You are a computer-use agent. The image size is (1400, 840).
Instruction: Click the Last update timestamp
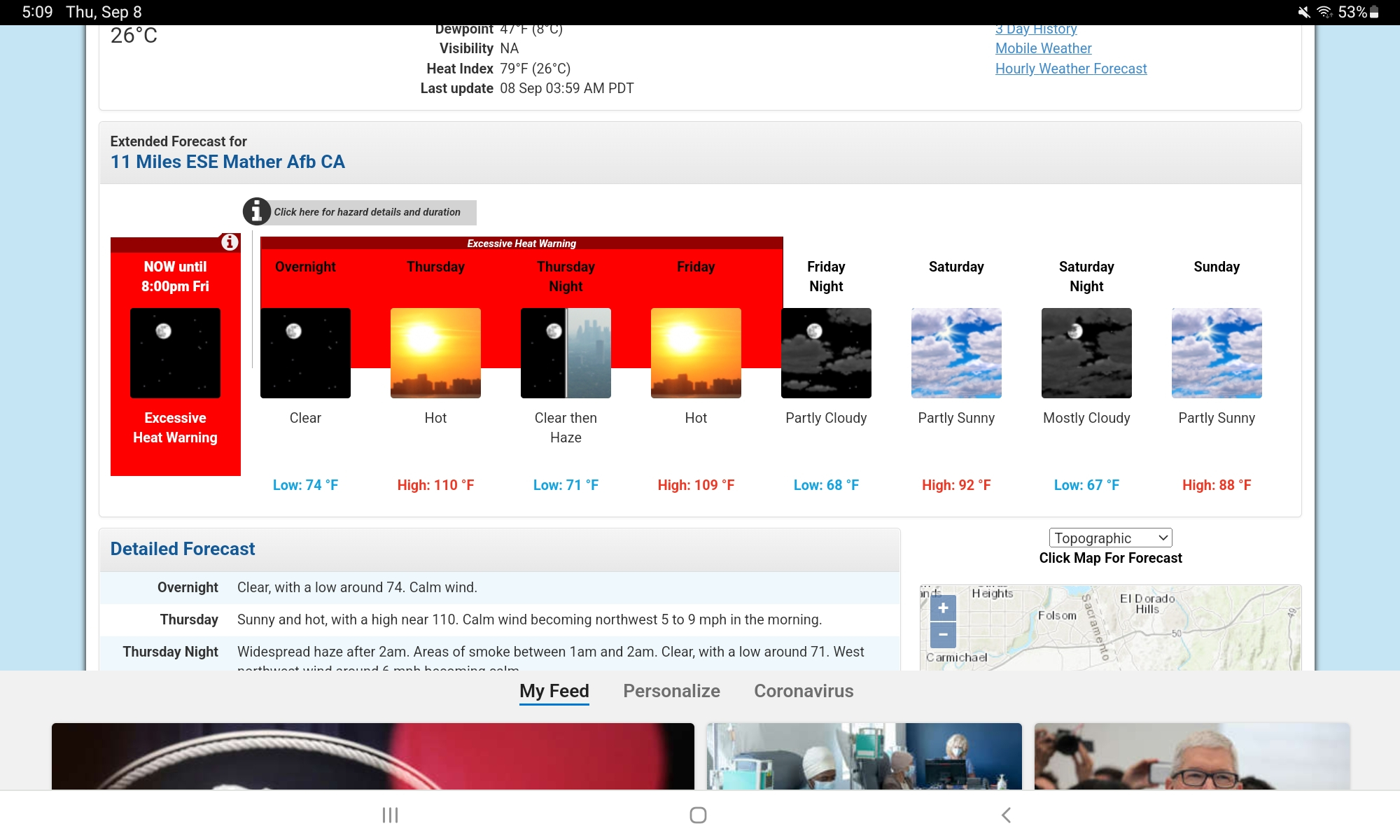click(567, 88)
